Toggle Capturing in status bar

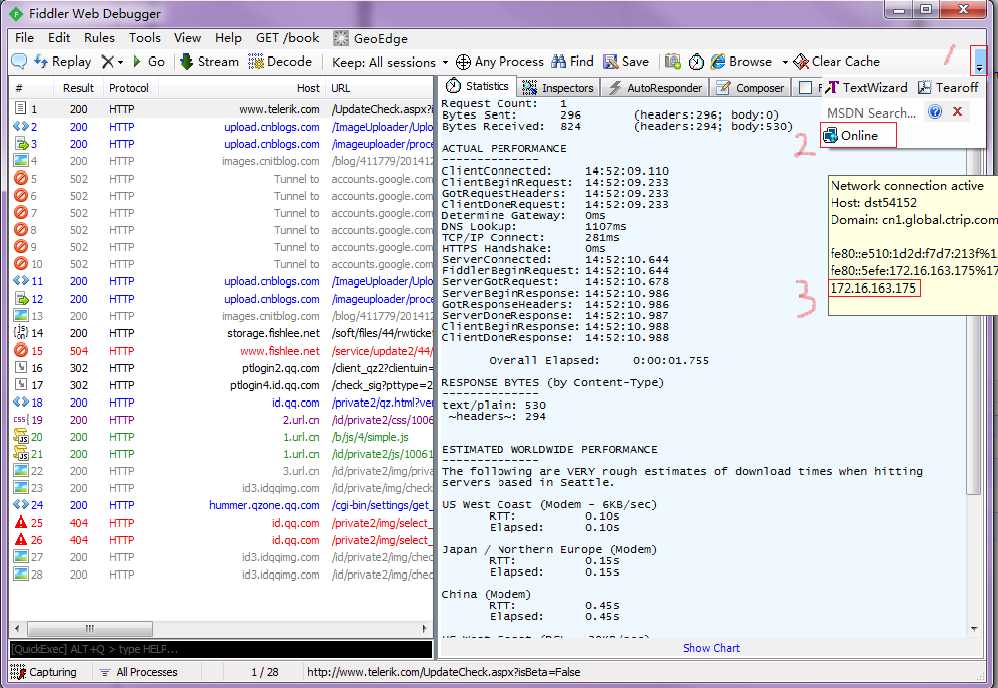43,671
